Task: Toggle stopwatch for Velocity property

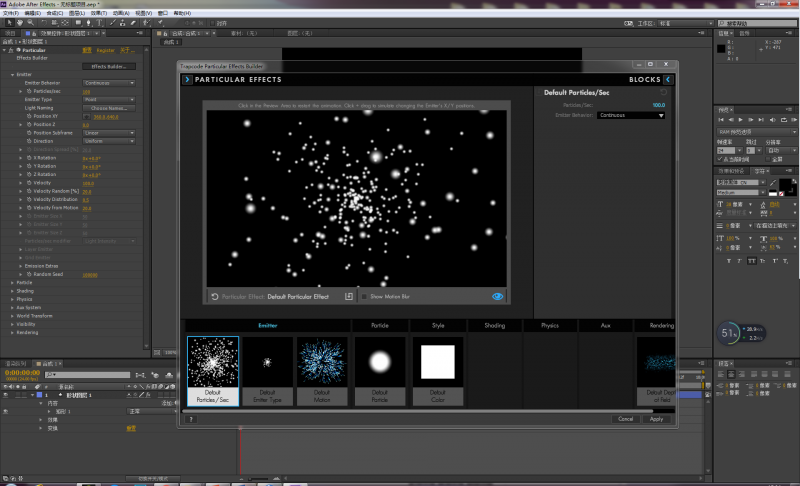Action: tap(29, 183)
